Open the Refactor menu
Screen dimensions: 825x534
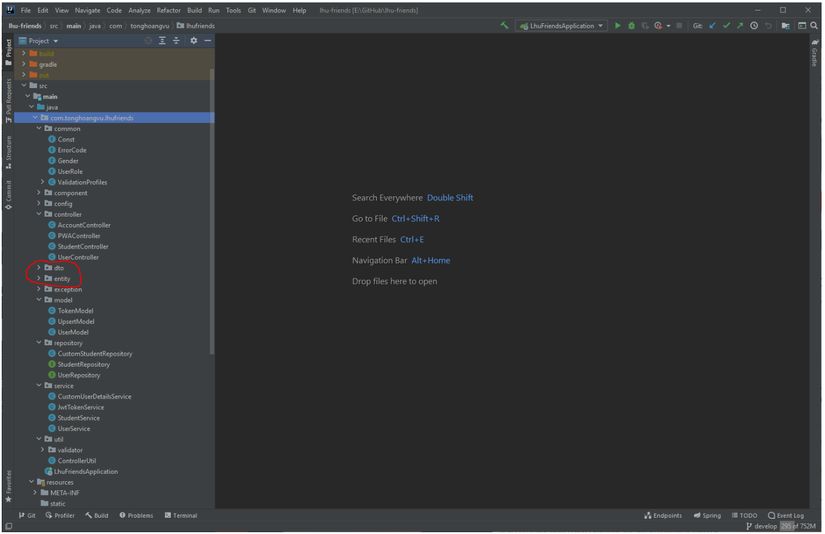[x=168, y=10]
